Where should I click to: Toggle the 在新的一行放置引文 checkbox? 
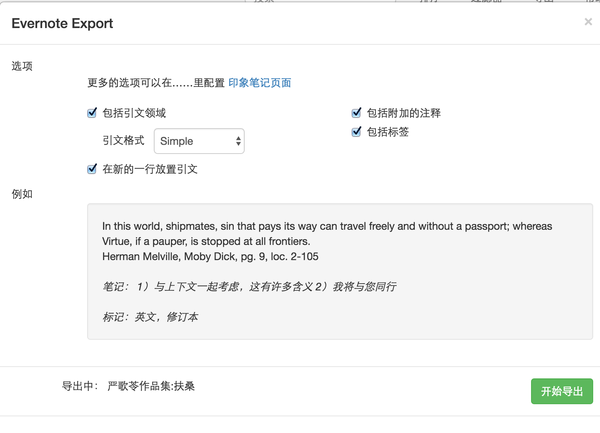pyautogui.click(x=92, y=169)
